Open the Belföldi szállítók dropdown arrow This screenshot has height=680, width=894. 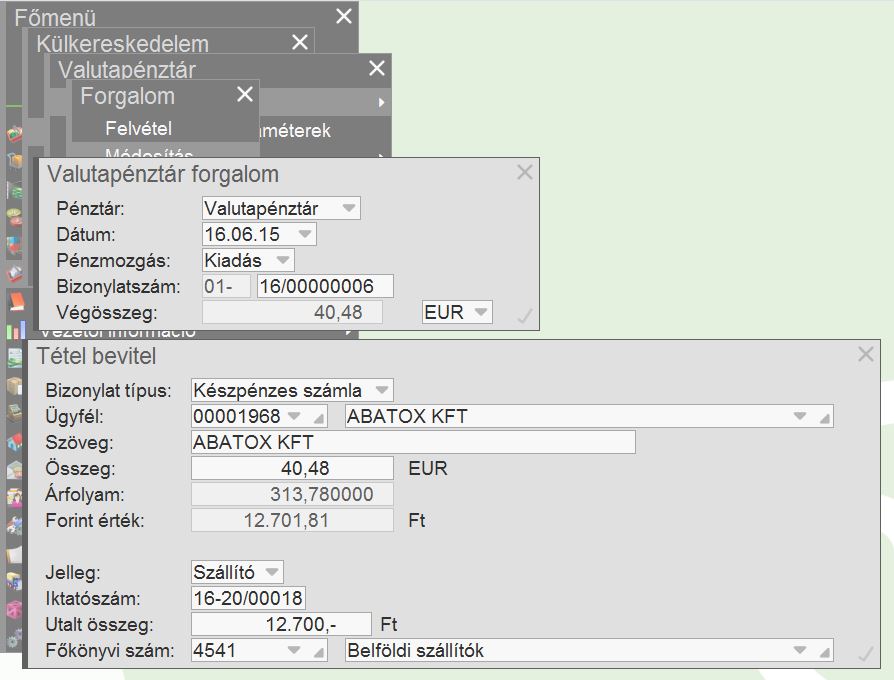800,649
